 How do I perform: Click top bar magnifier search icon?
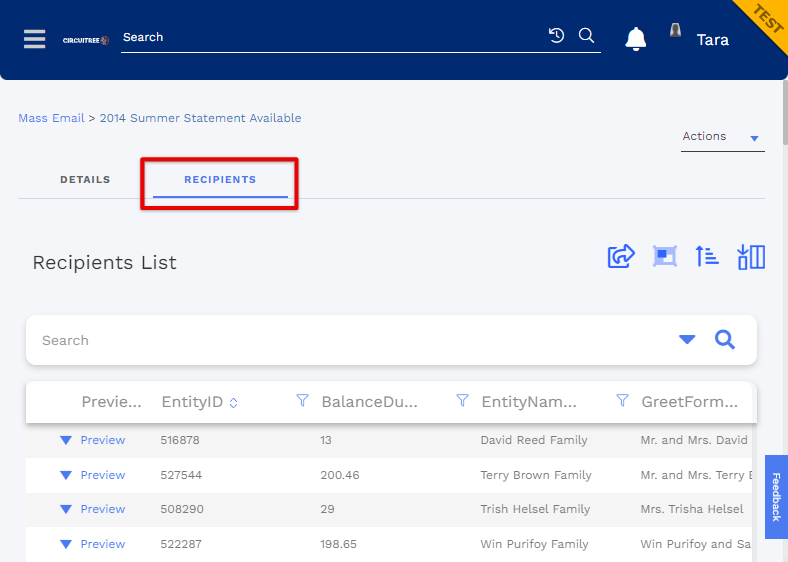point(586,35)
